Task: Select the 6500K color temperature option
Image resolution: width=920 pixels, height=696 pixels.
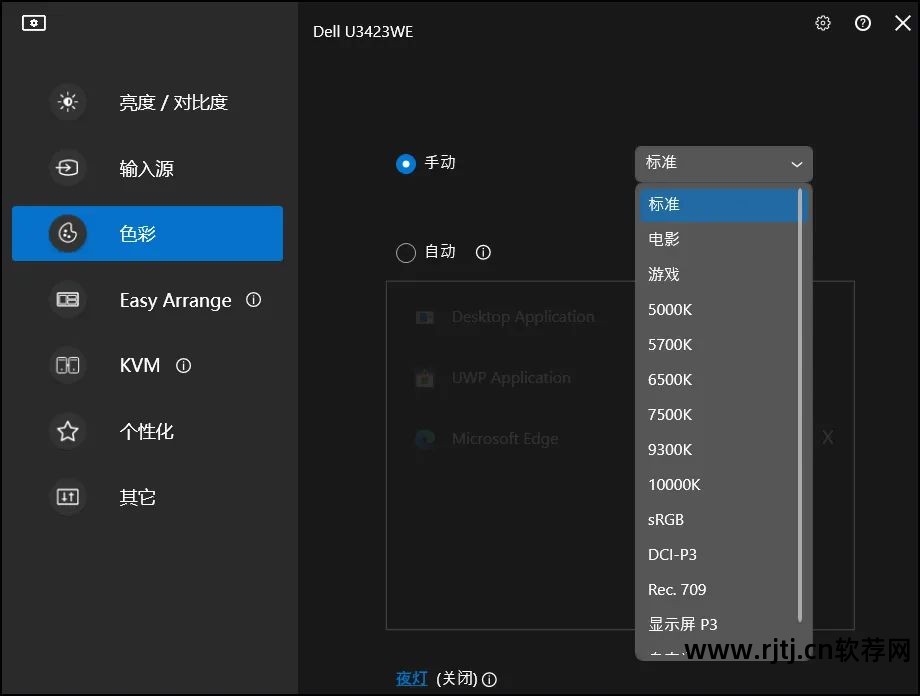Action: point(670,379)
